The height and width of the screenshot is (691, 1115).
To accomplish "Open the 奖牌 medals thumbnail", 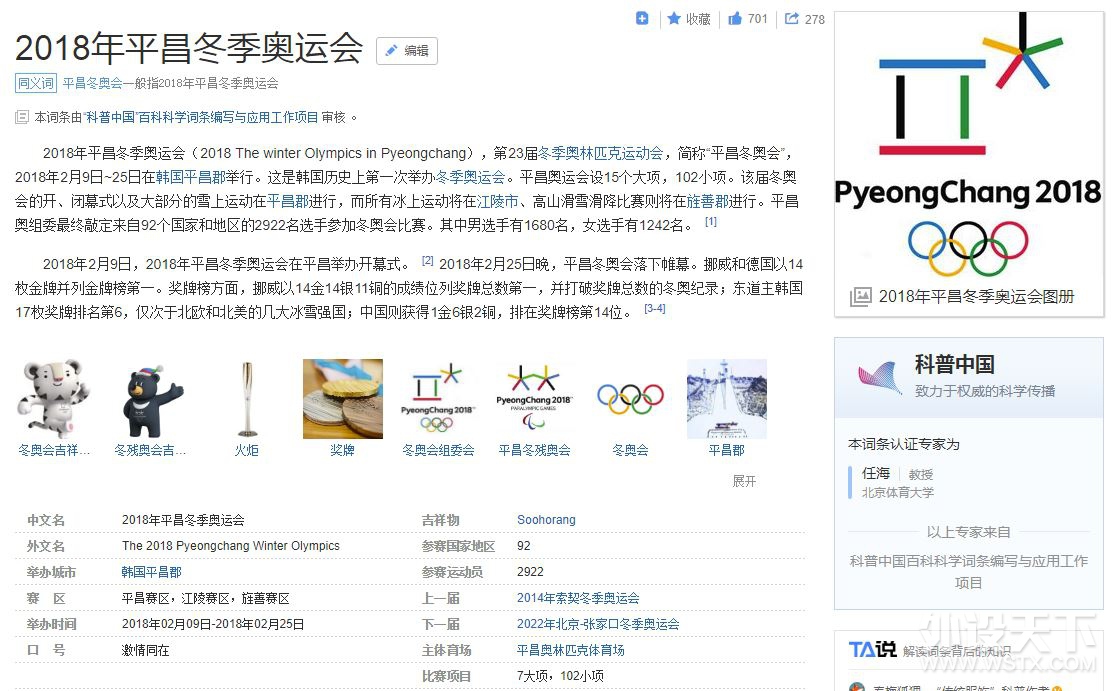I will coord(343,399).
